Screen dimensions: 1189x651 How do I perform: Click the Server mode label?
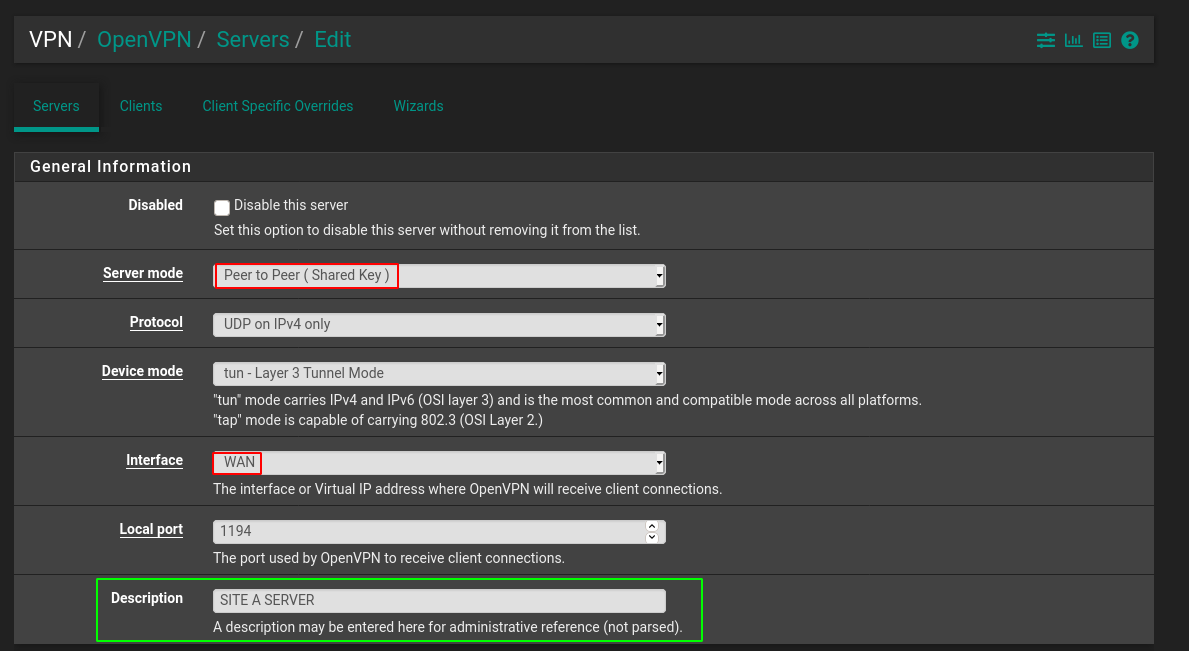coord(143,273)
